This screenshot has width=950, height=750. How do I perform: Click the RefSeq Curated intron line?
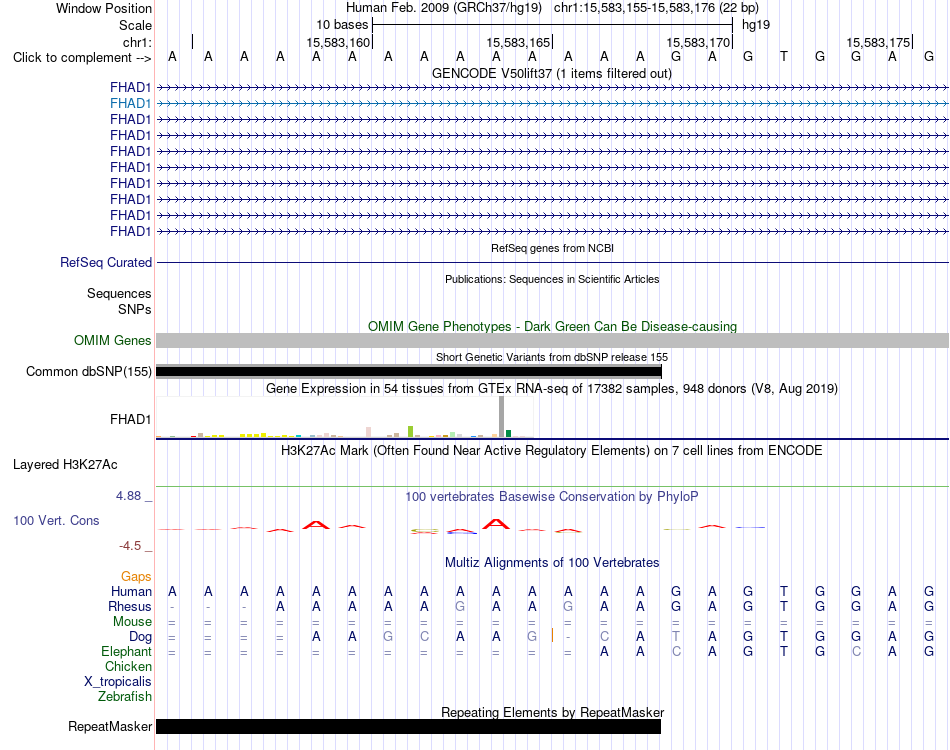[x=552, y=262]
